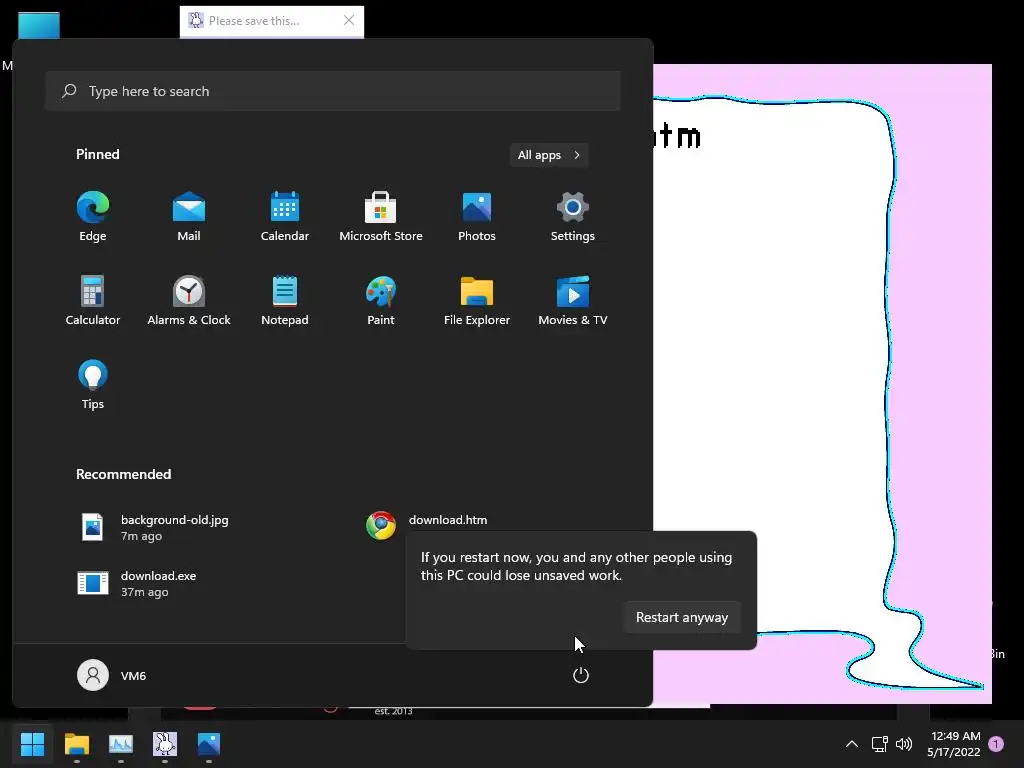Launch Movies & TV
1024x768 pixels.
pyautogui.click(x=573, y=300)
